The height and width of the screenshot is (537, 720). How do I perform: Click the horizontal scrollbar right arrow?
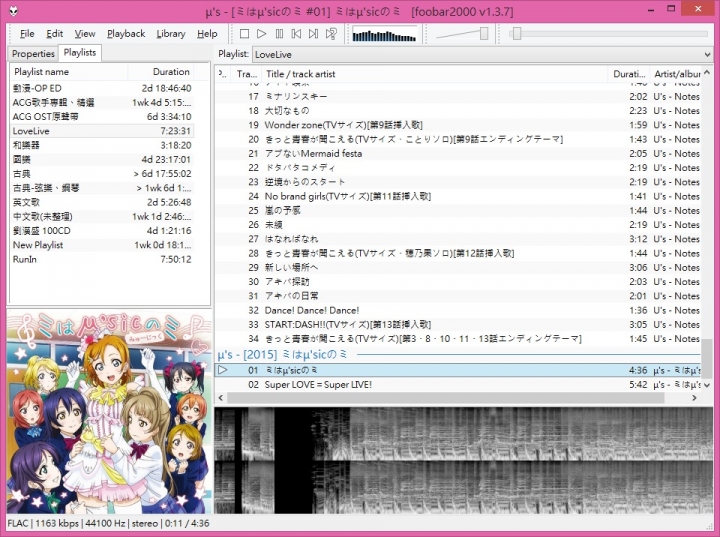pyautogui.click(x=694, y=397)
